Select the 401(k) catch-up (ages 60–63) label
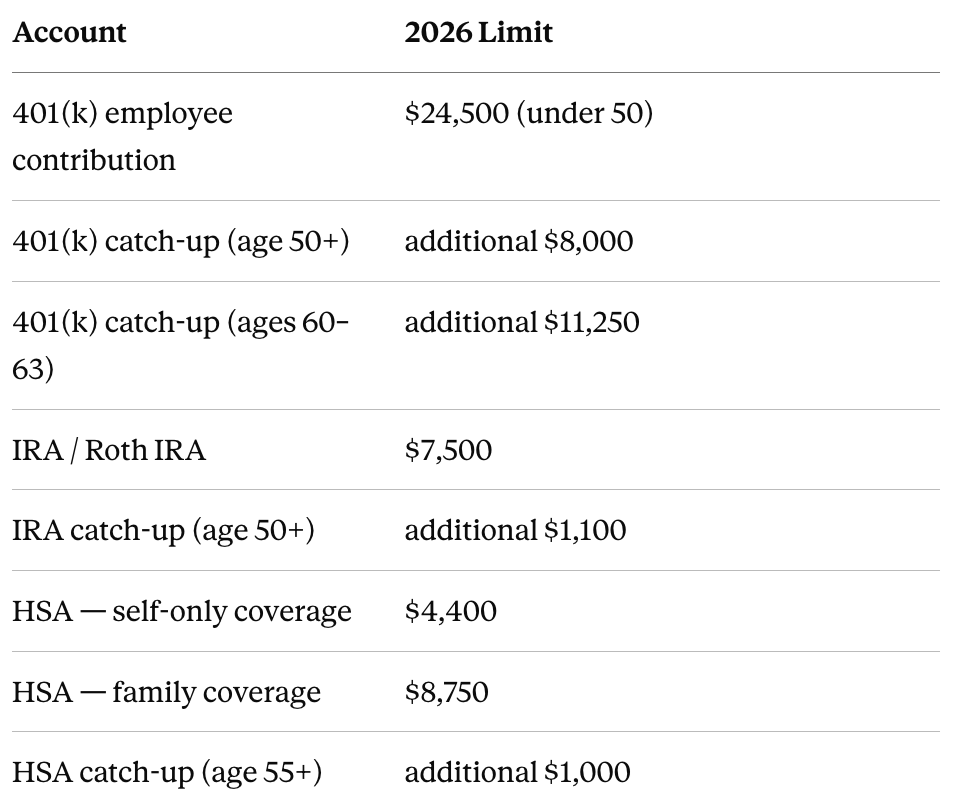960x808 pixels. [x=181, y=345]
